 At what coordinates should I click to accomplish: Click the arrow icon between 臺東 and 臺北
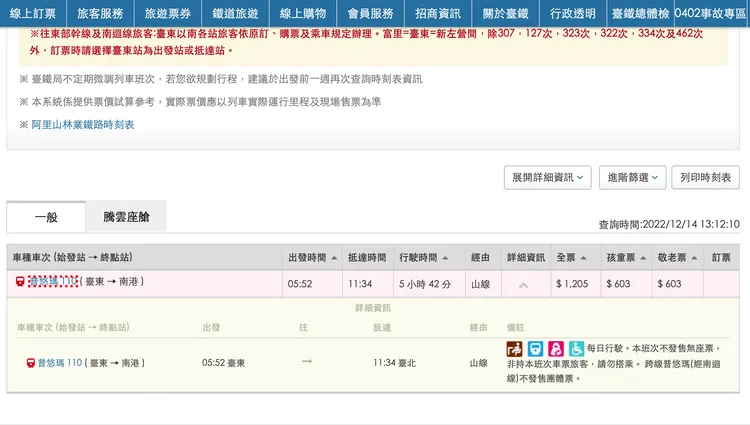pos(307,361)
